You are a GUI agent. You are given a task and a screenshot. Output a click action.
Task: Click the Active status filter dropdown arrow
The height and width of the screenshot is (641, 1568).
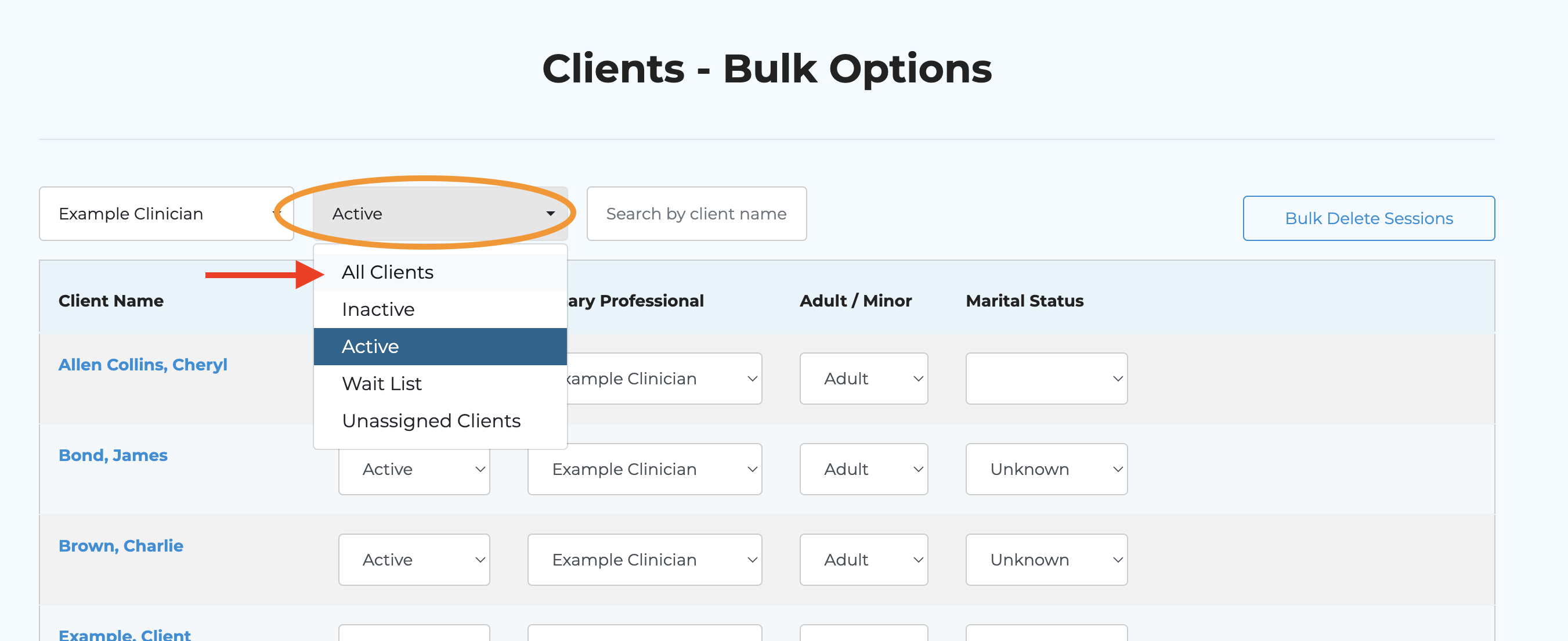click(x=550, y=214)
